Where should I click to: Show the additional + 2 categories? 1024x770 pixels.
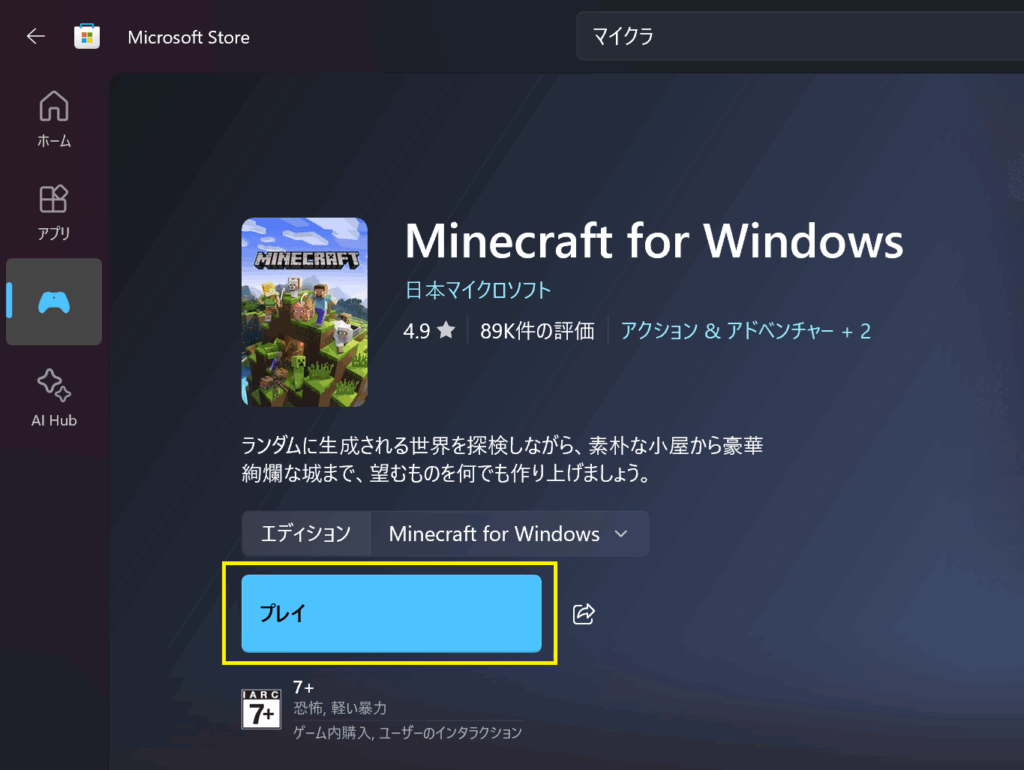(856, 330)
